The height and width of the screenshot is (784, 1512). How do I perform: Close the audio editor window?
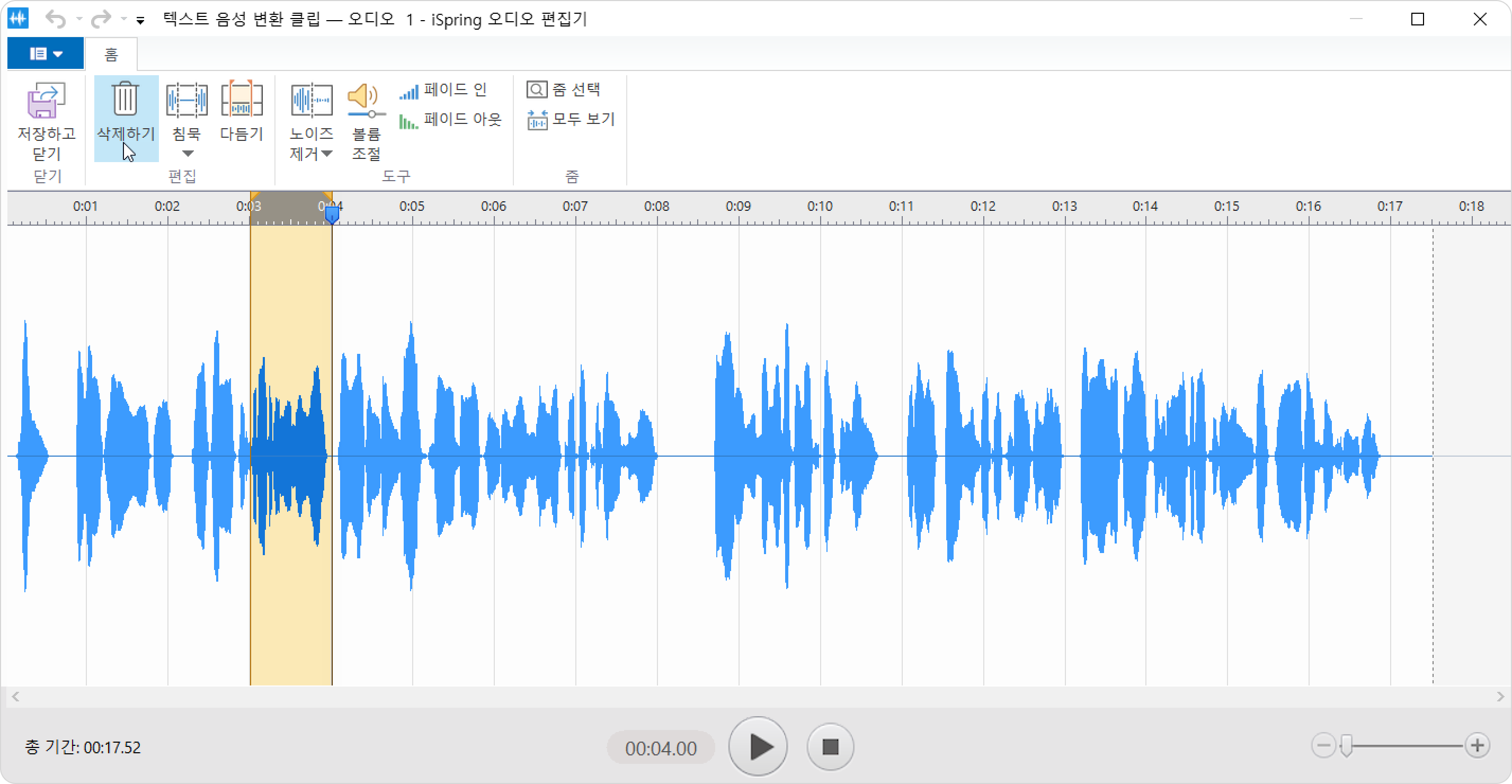point(1480,20)
